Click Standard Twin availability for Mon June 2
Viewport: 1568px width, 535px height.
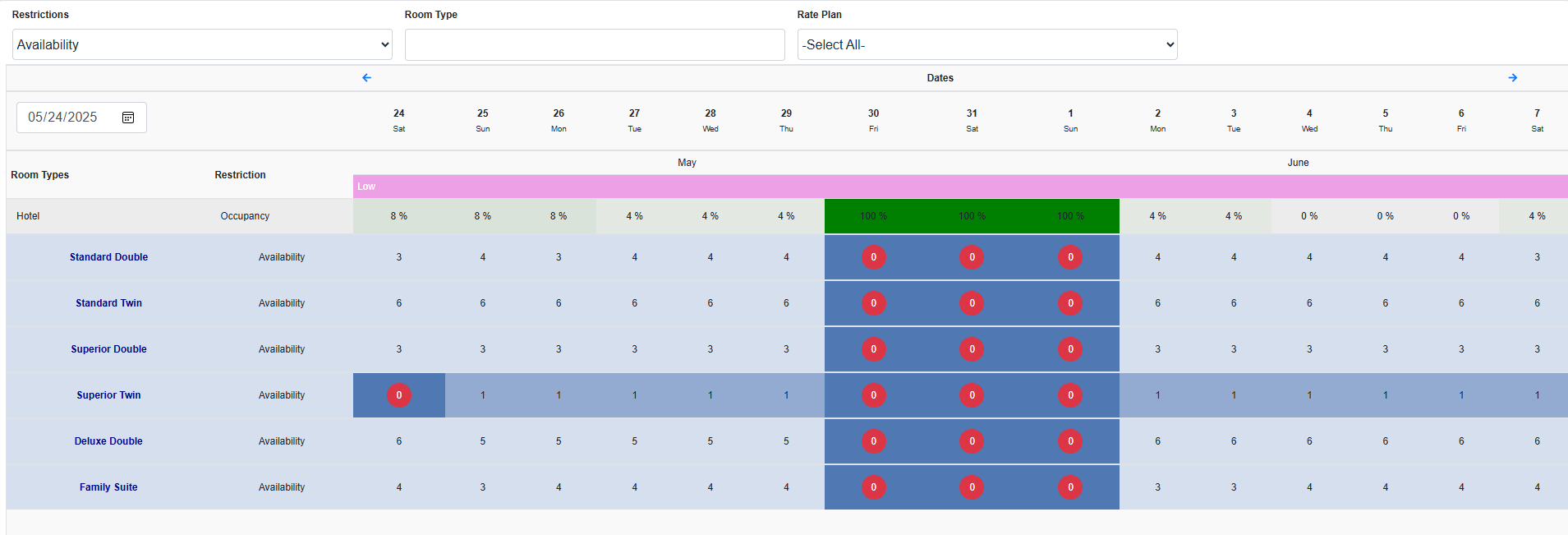tap(1157, 303)
